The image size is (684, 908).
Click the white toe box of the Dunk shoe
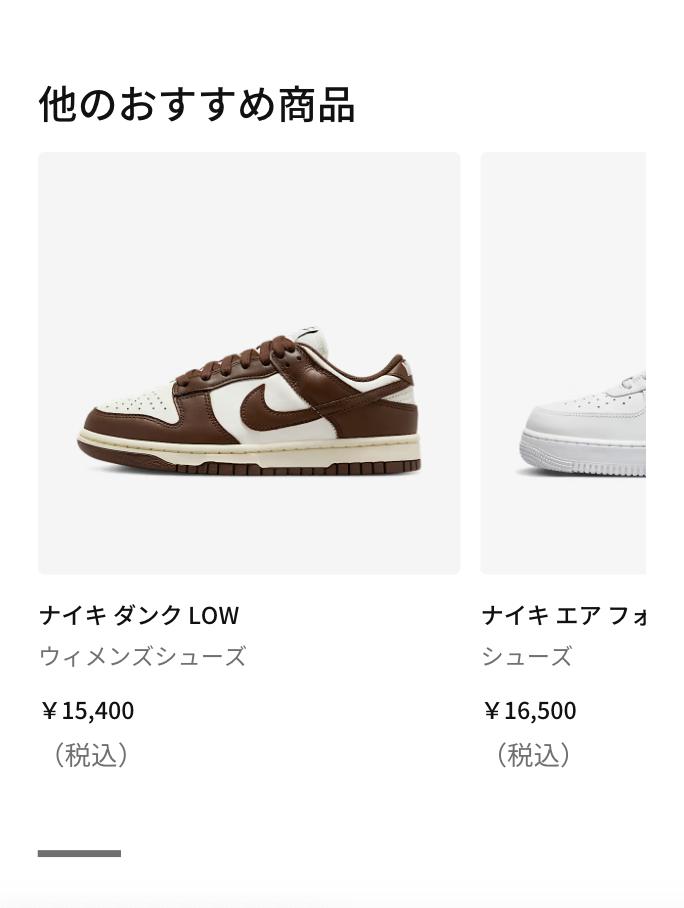click(125, 405)
